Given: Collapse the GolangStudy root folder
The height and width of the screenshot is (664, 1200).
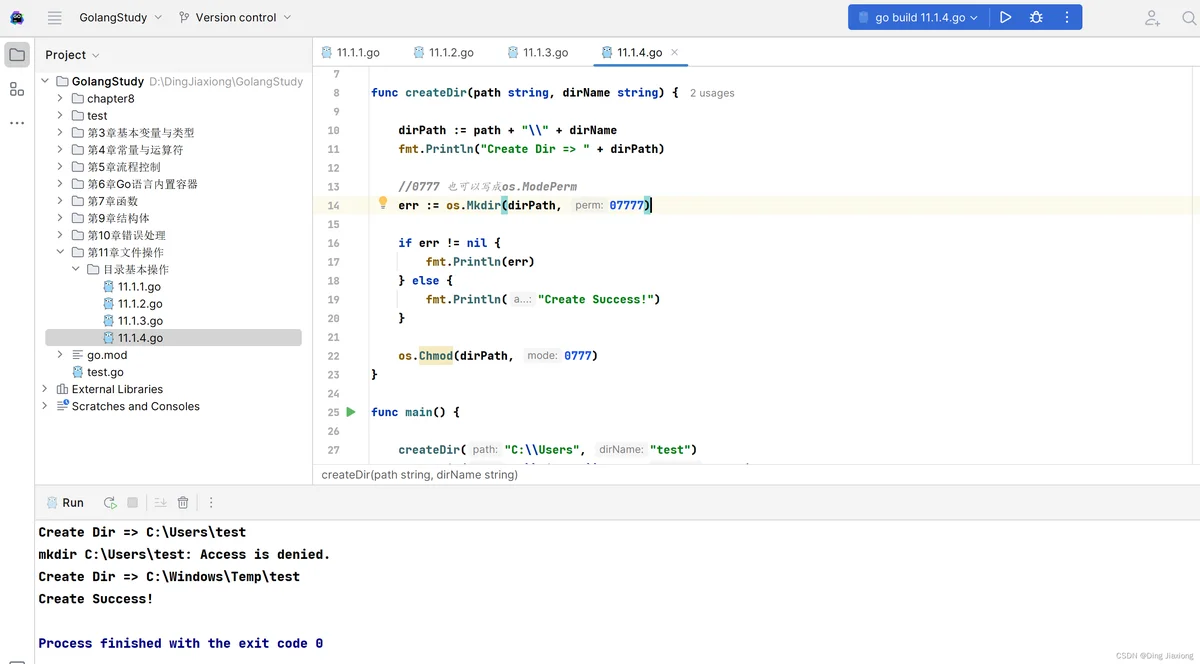Looking at the screenshot, I should (45, 81).
